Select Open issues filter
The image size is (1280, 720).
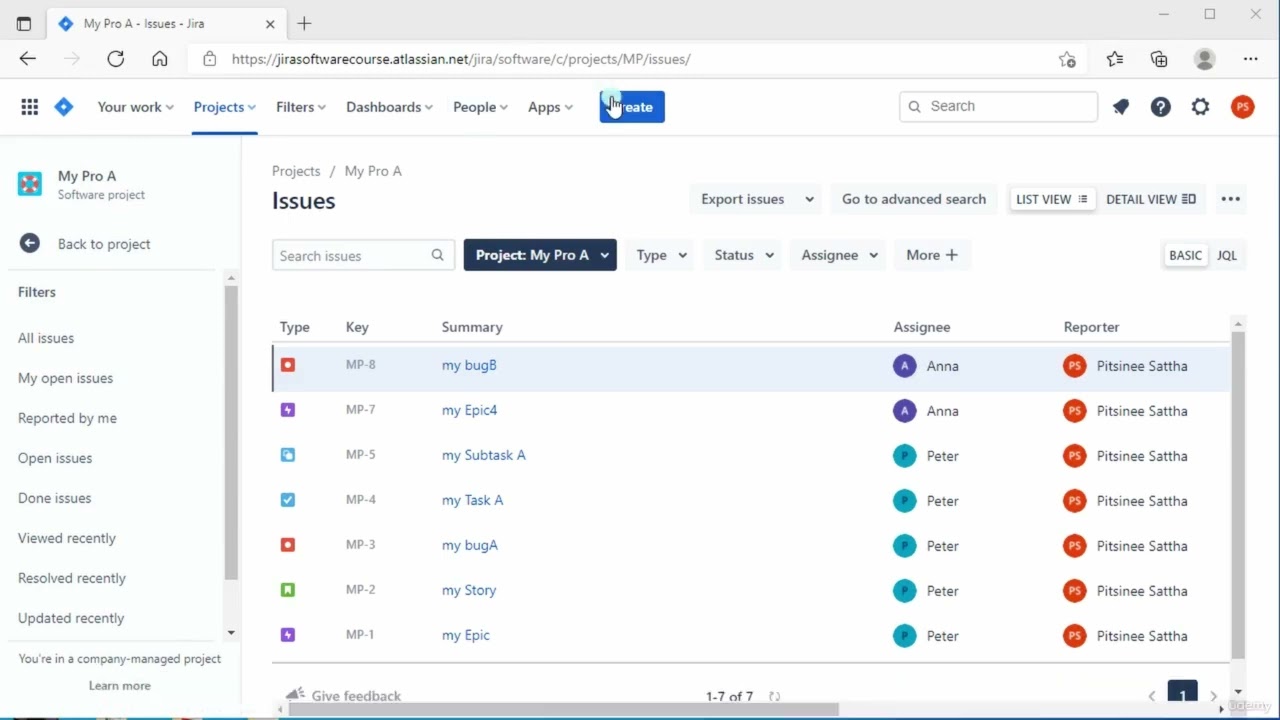[x=55, y=458]
